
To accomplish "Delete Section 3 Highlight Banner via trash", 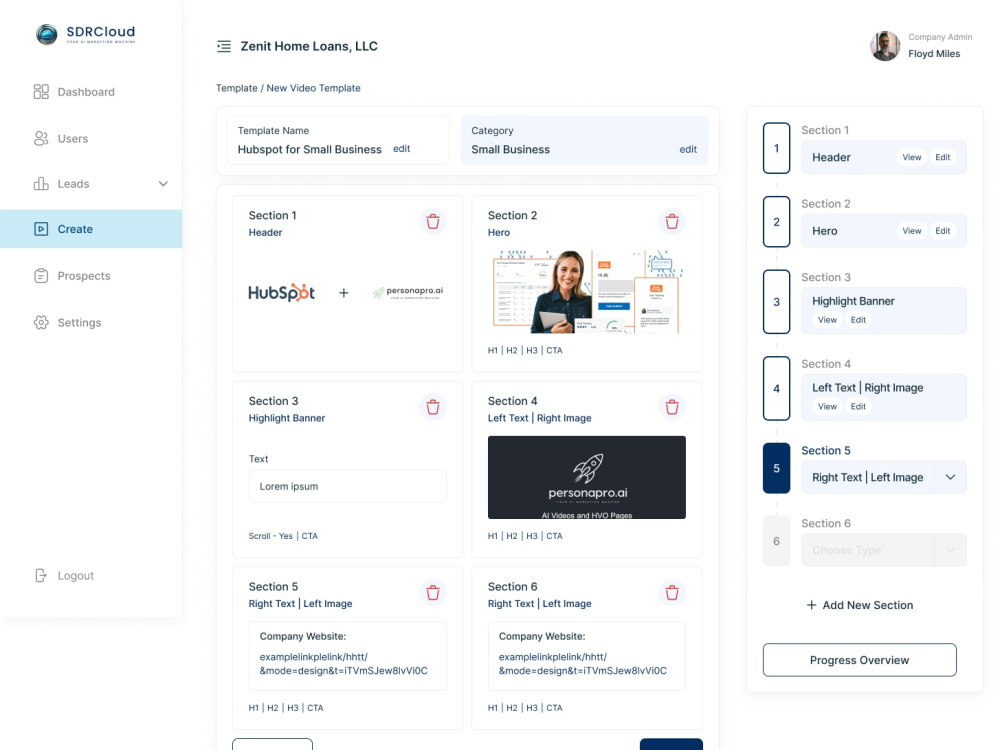I will coord(433,407).
